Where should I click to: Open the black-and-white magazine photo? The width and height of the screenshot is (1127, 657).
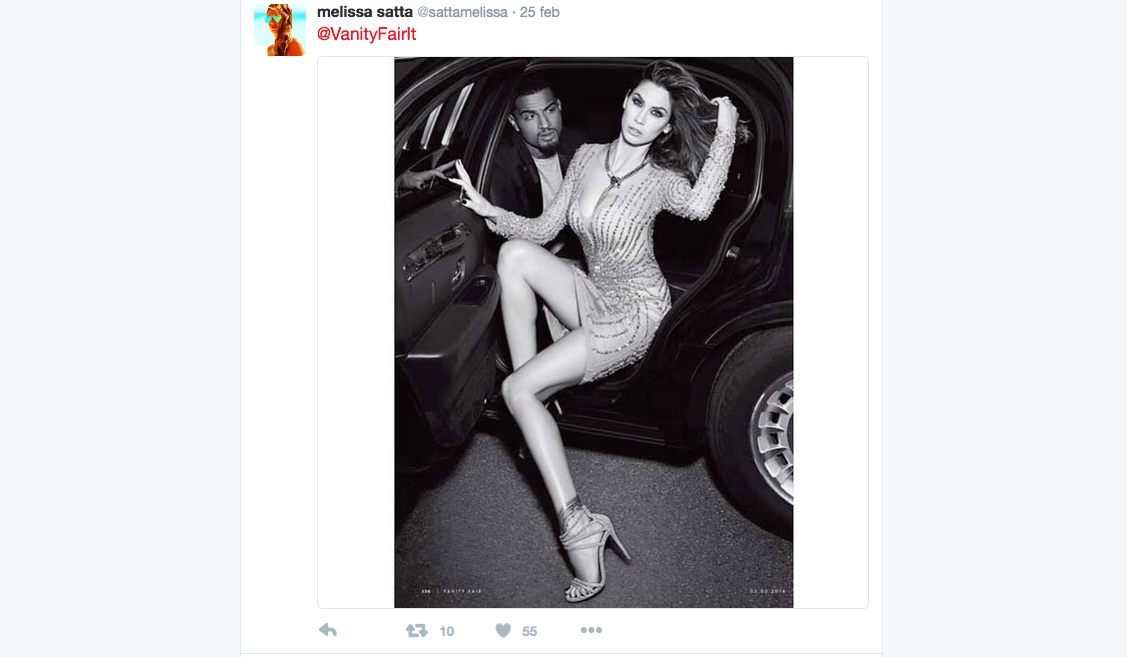[594, 332]
